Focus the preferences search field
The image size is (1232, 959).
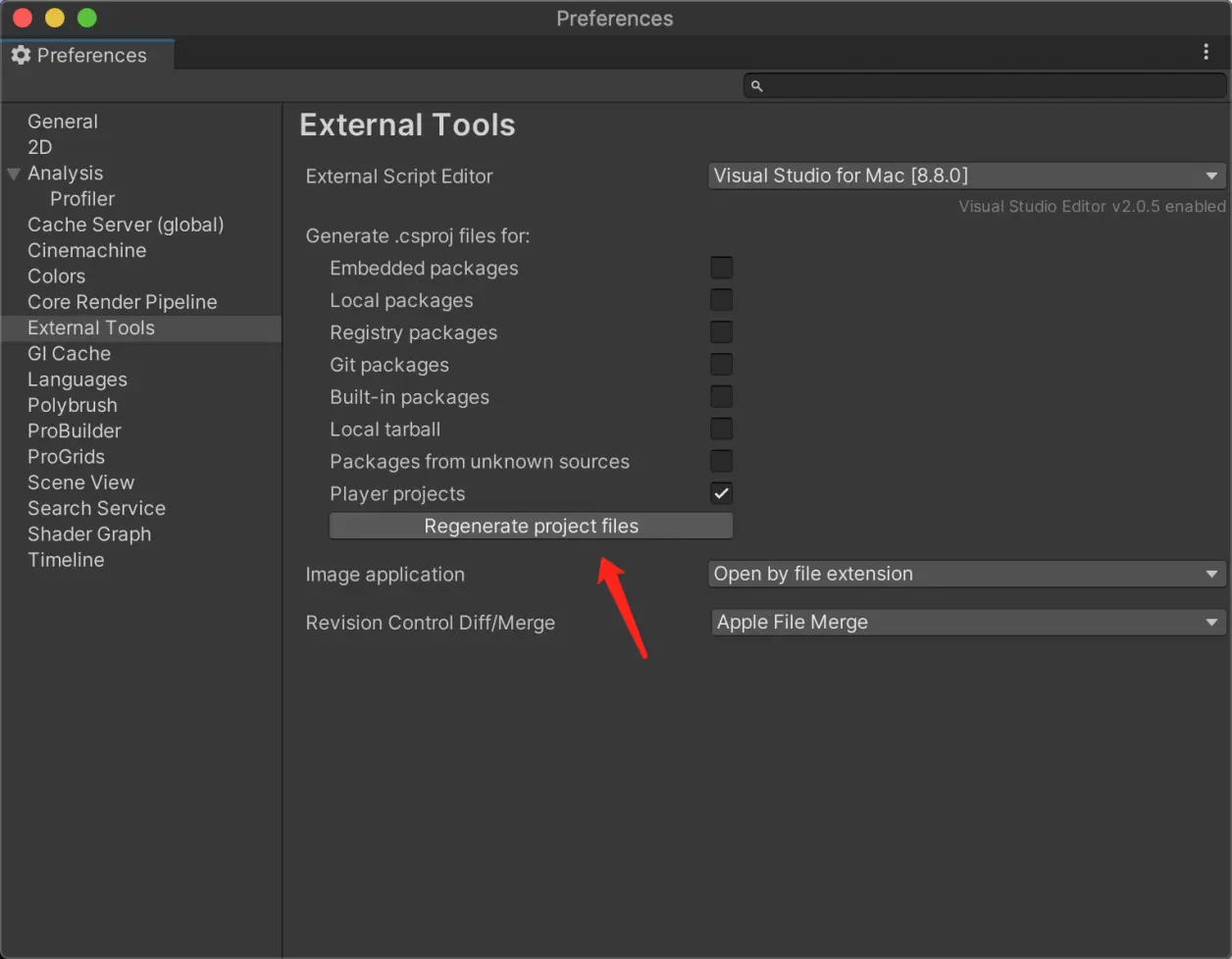[985, 86]
